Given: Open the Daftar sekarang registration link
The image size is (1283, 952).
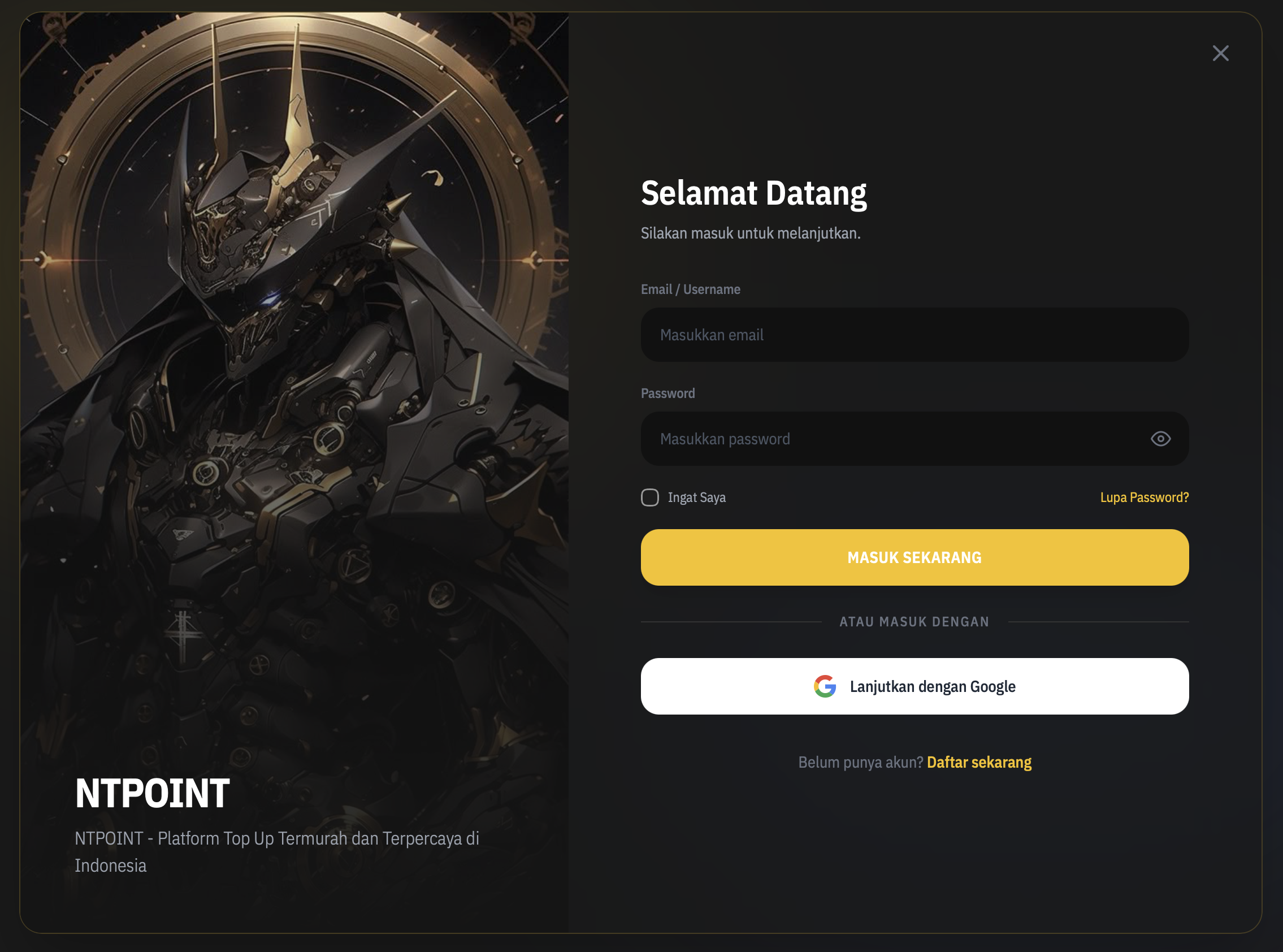Looking at the screenshot, I should pos(979,763).
